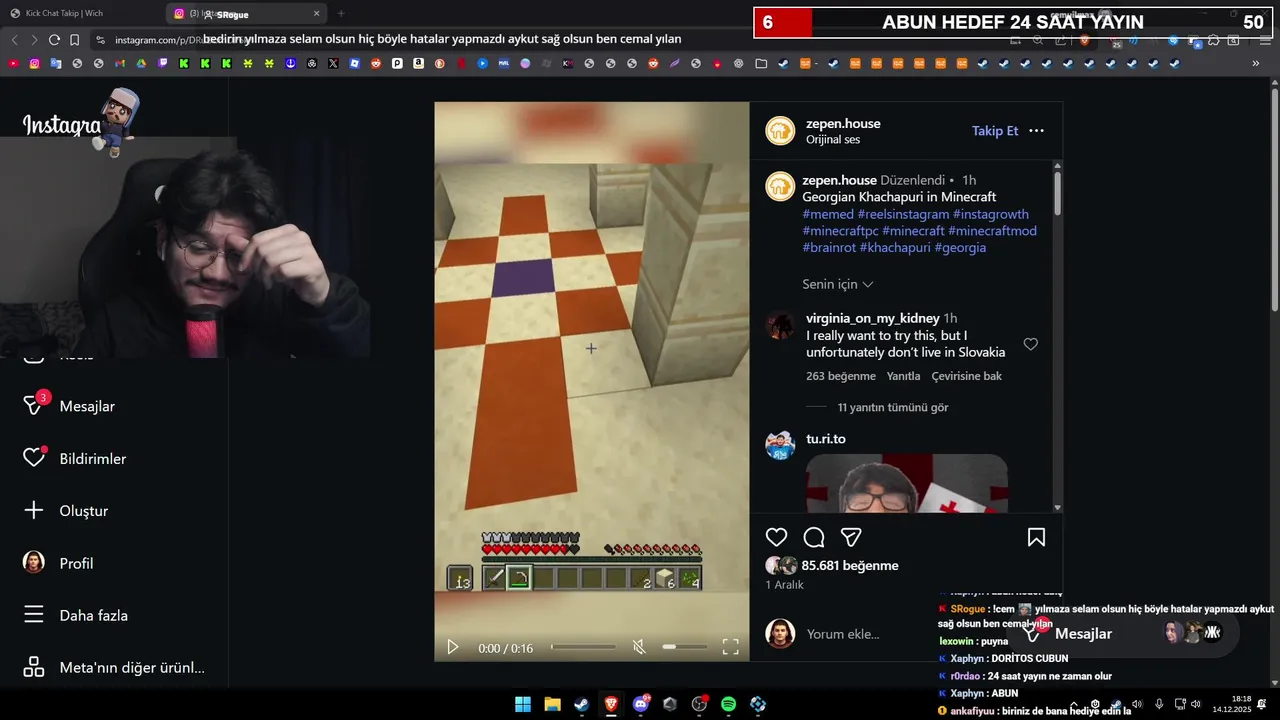
Task: Expand the bookmarks overflow chevron
Action: point(1256,63)
